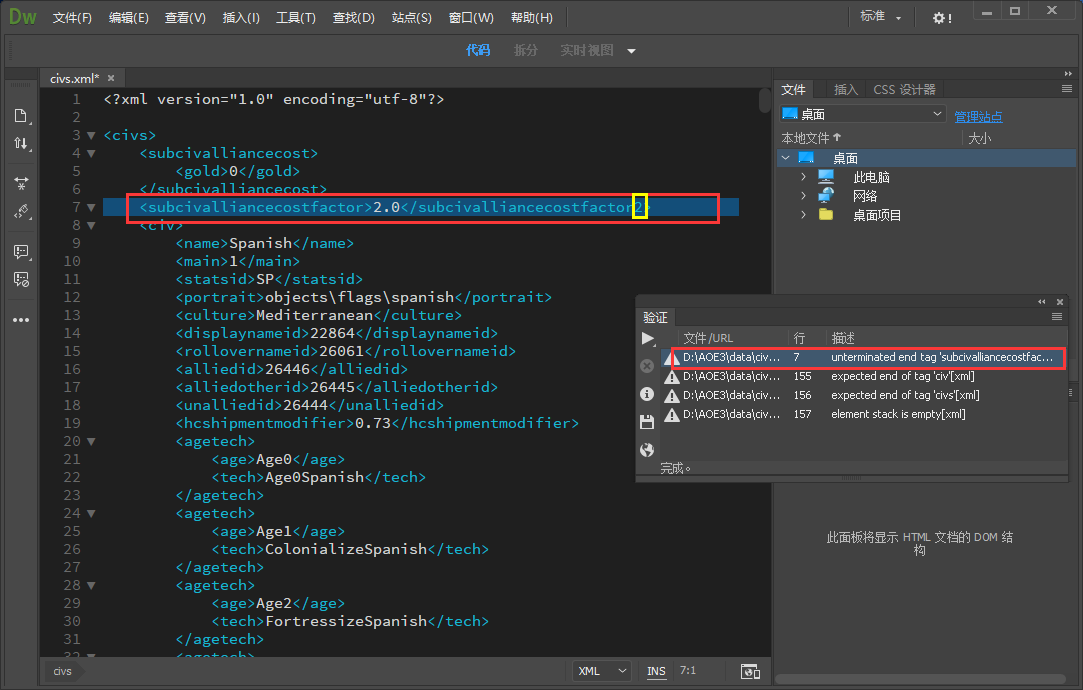Click the remove comment icon
The height and width of the screenshot is (690, 1083).
click(21, 280)
